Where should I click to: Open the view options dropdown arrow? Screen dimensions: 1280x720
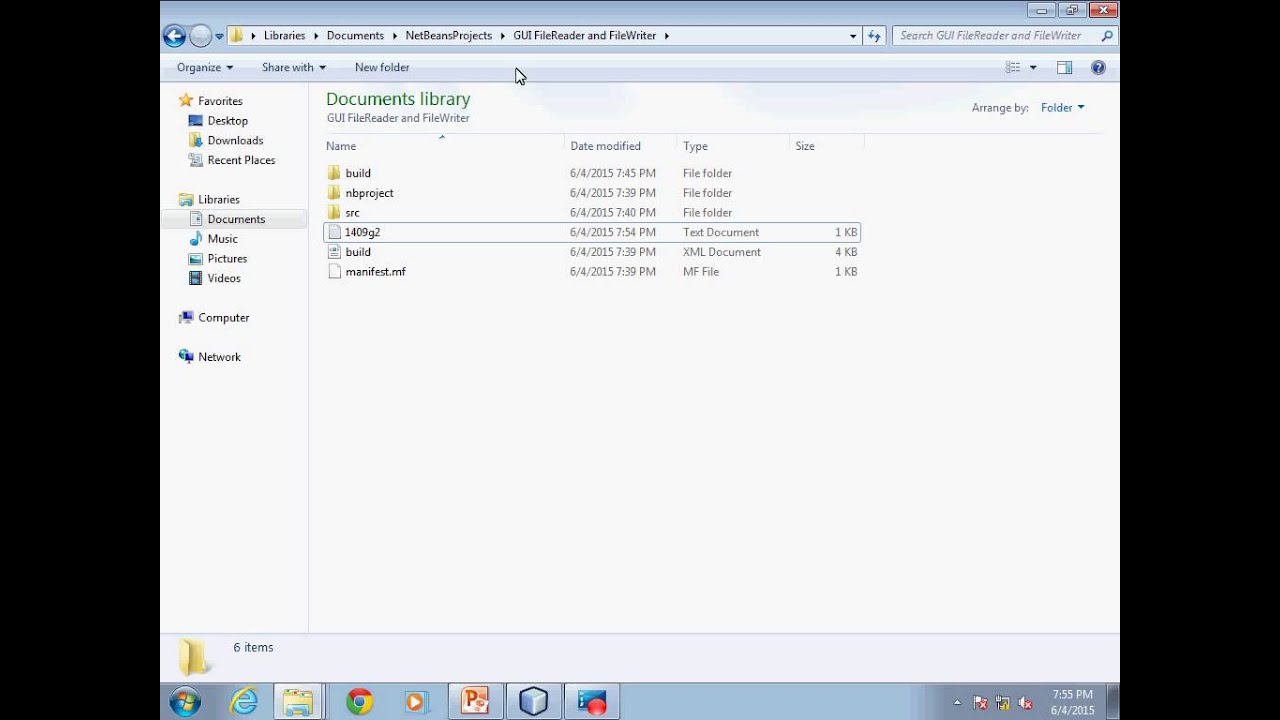coord(1033,67)
